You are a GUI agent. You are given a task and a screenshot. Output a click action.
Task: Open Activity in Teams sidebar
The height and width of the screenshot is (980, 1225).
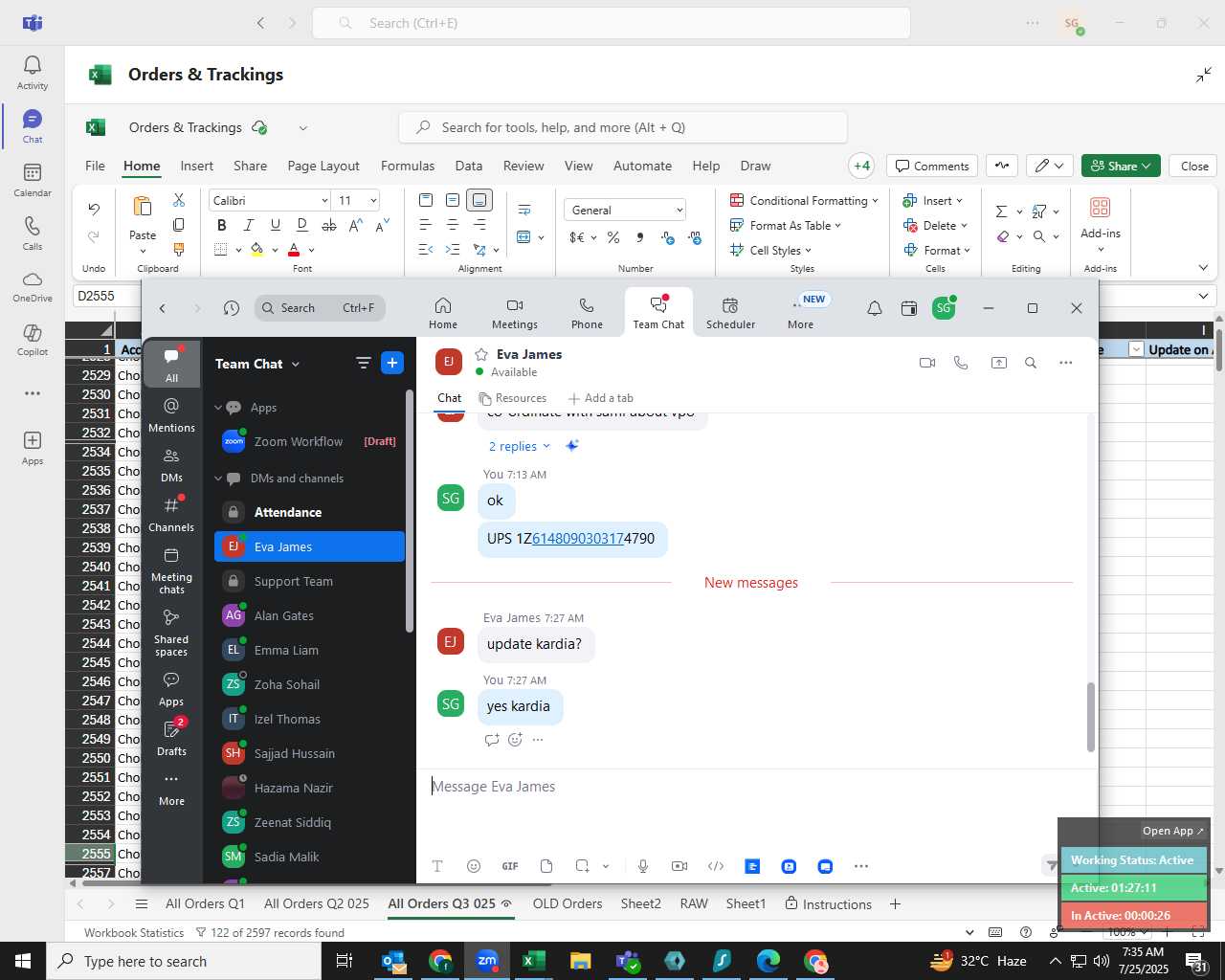pyautogui.click(x=33, y=73)
